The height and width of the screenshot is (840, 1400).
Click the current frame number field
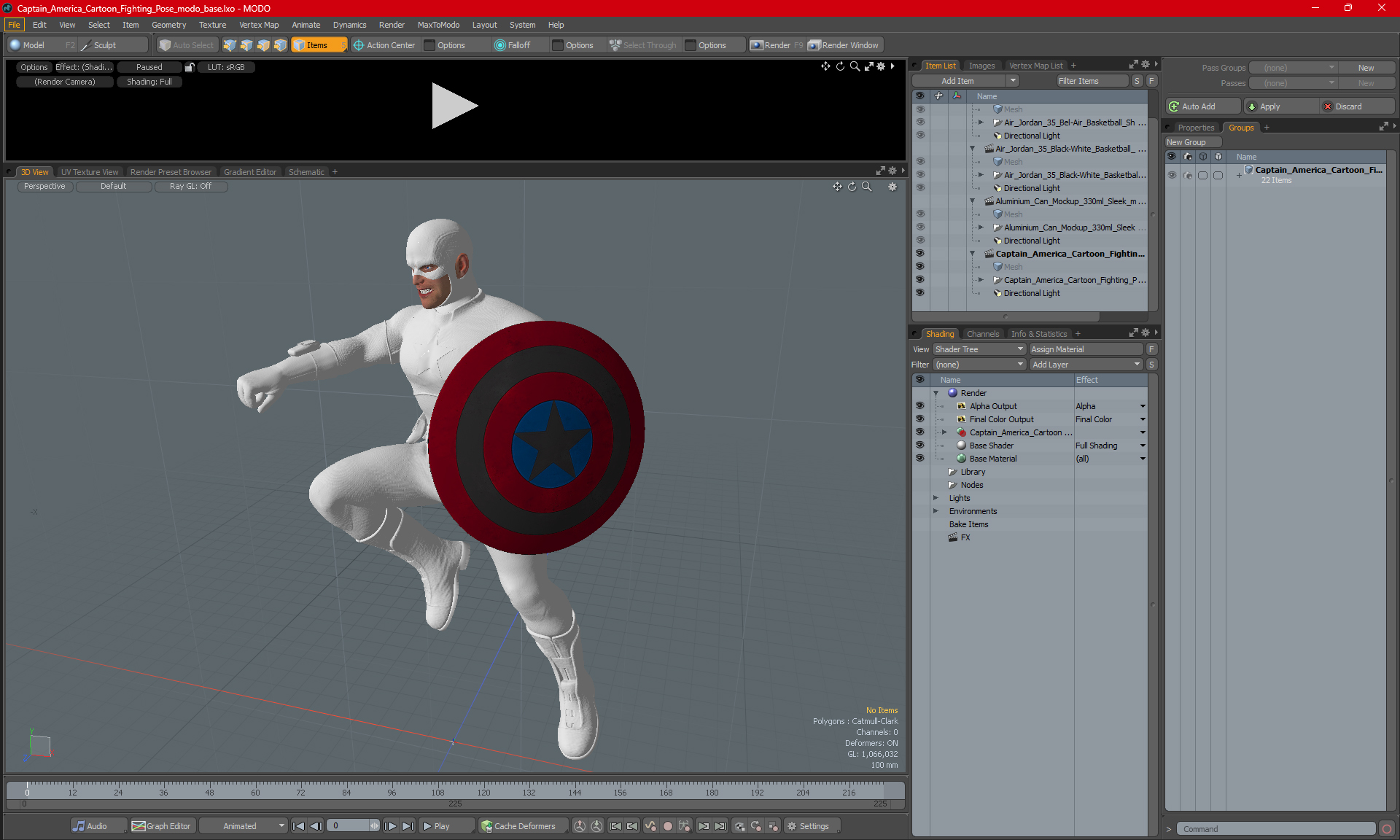(349, 826)
